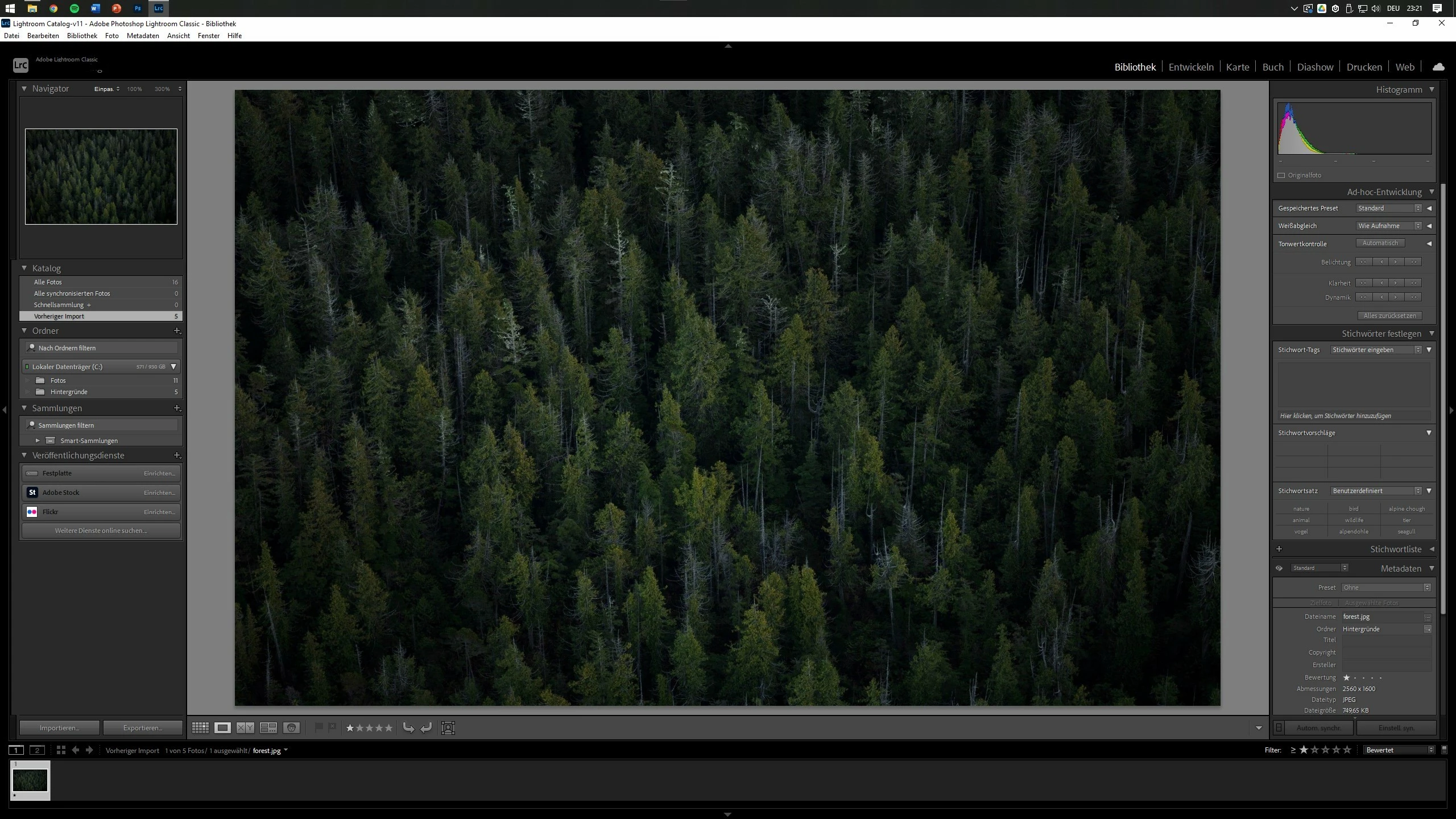Open People view face icon
Image resolution: width=1456 pixels, height=819 pixels.
click(x=291, y=727)
